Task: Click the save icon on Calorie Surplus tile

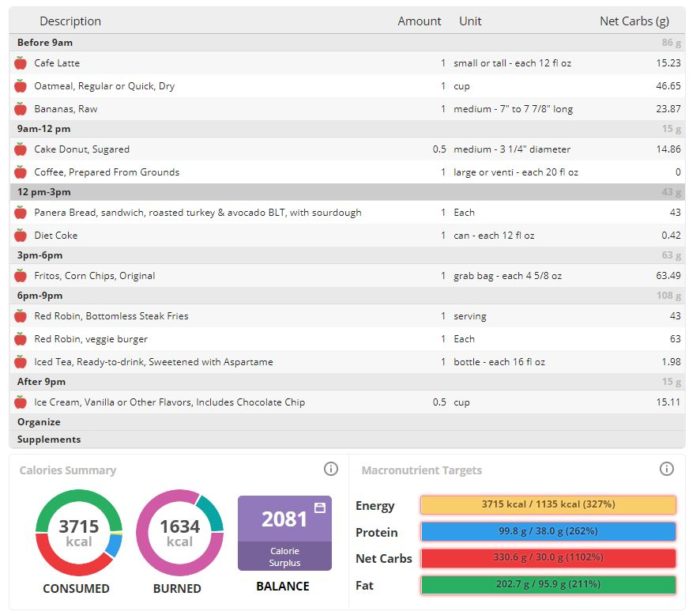Action: coord(320,508)
